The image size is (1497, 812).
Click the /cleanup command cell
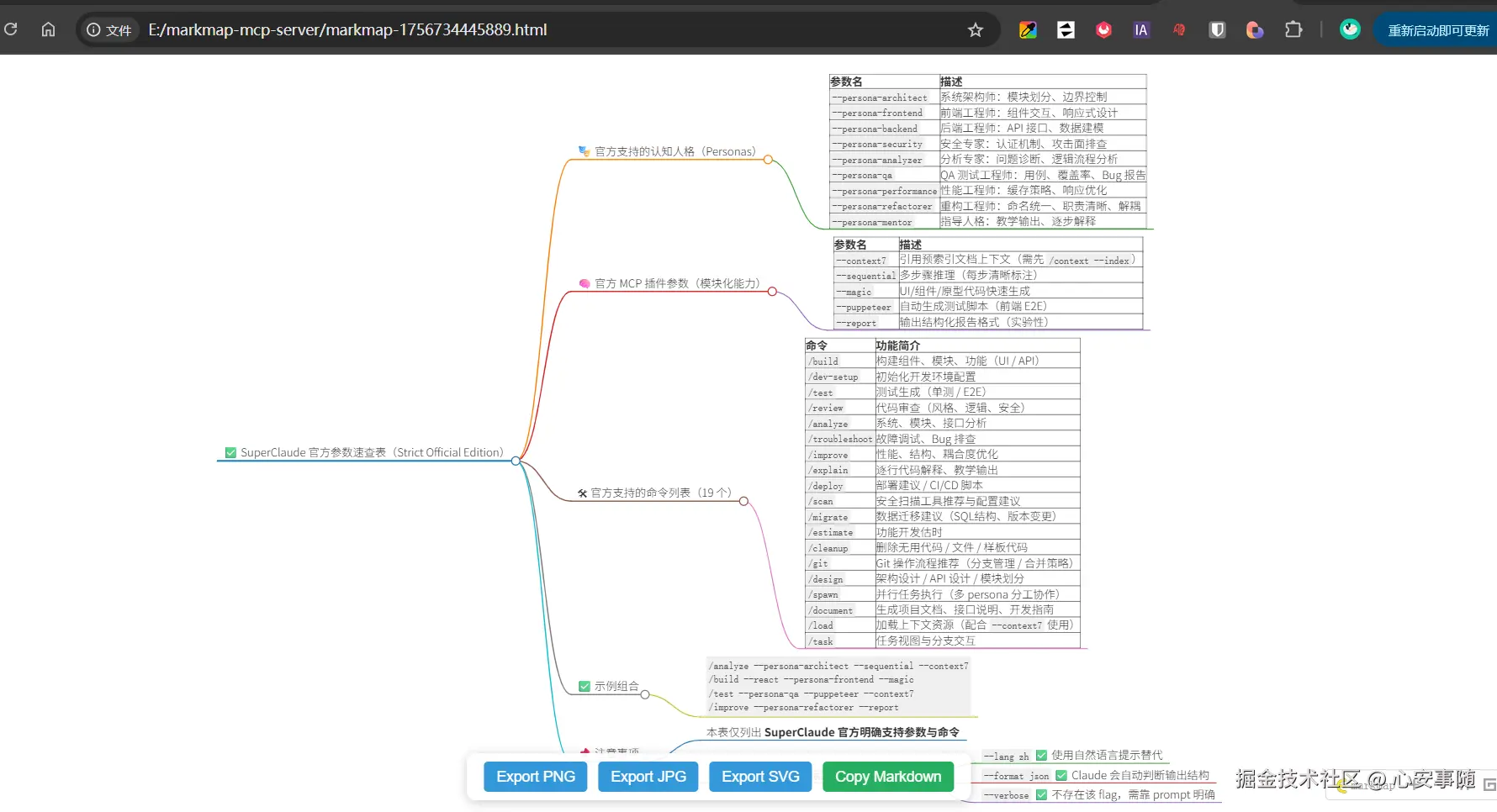point(840,548)
